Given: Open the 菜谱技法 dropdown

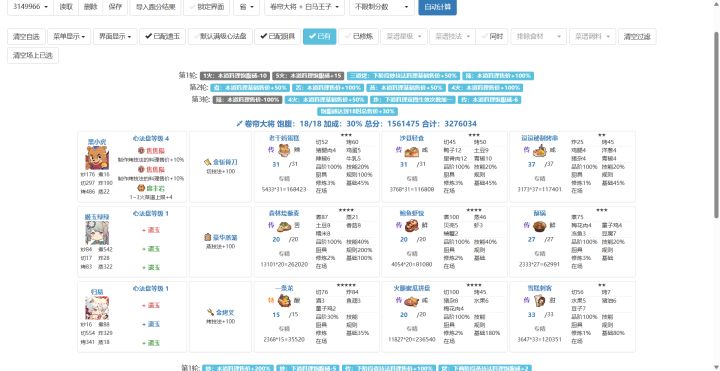Looking at the screenshot, I should point(452,36).
